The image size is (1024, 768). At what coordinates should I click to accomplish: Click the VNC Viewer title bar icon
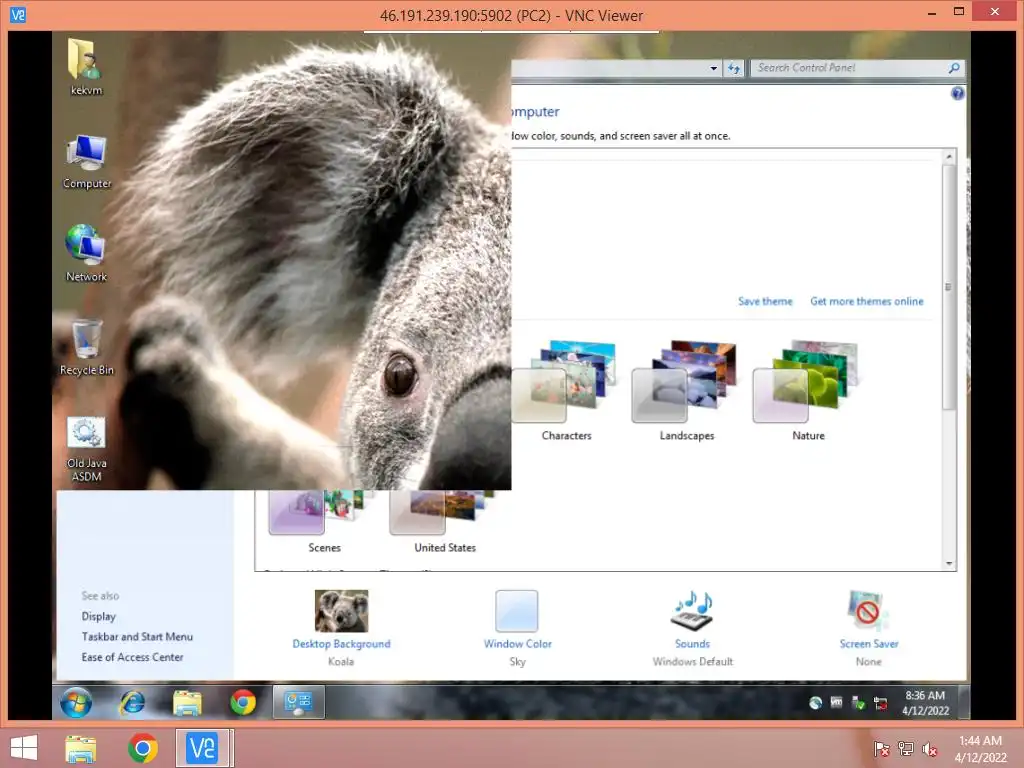pyautogui.click(x=18, y=14)
